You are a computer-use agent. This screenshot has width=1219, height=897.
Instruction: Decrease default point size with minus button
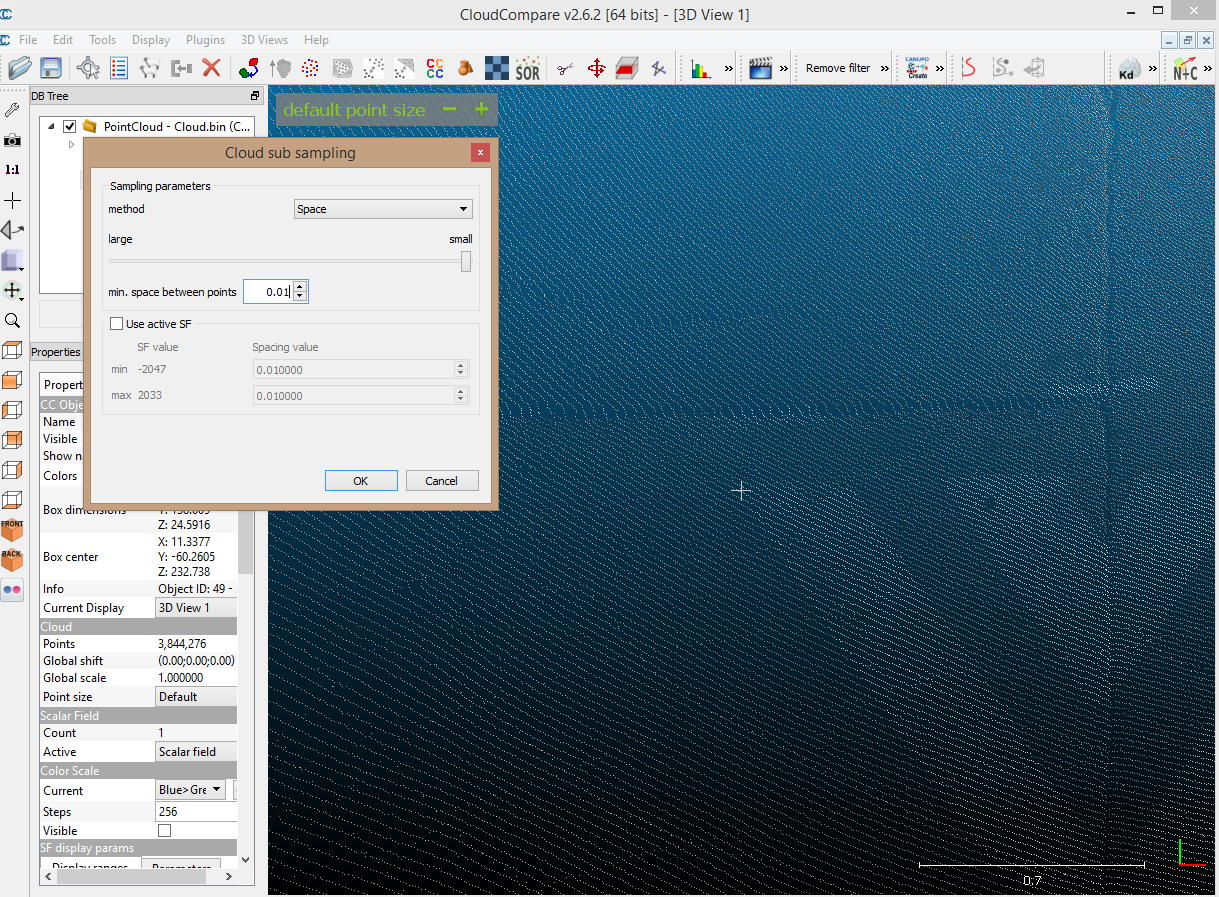pyautogui.click(x=449, y=109)
